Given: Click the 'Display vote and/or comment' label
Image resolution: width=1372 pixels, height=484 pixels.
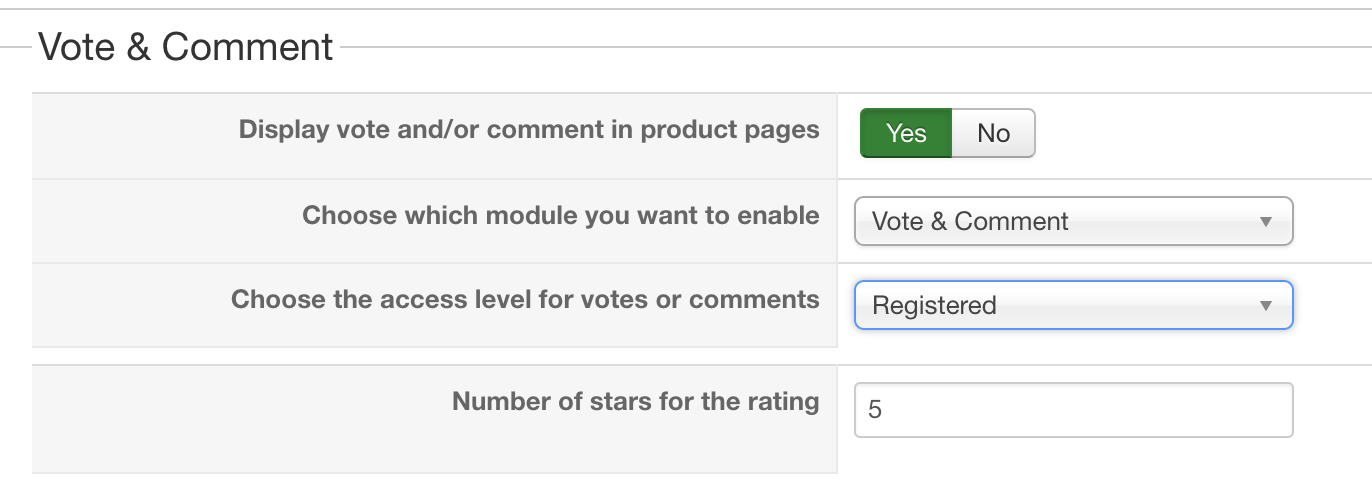Looking at the screenshot, I should pos(528,130).
